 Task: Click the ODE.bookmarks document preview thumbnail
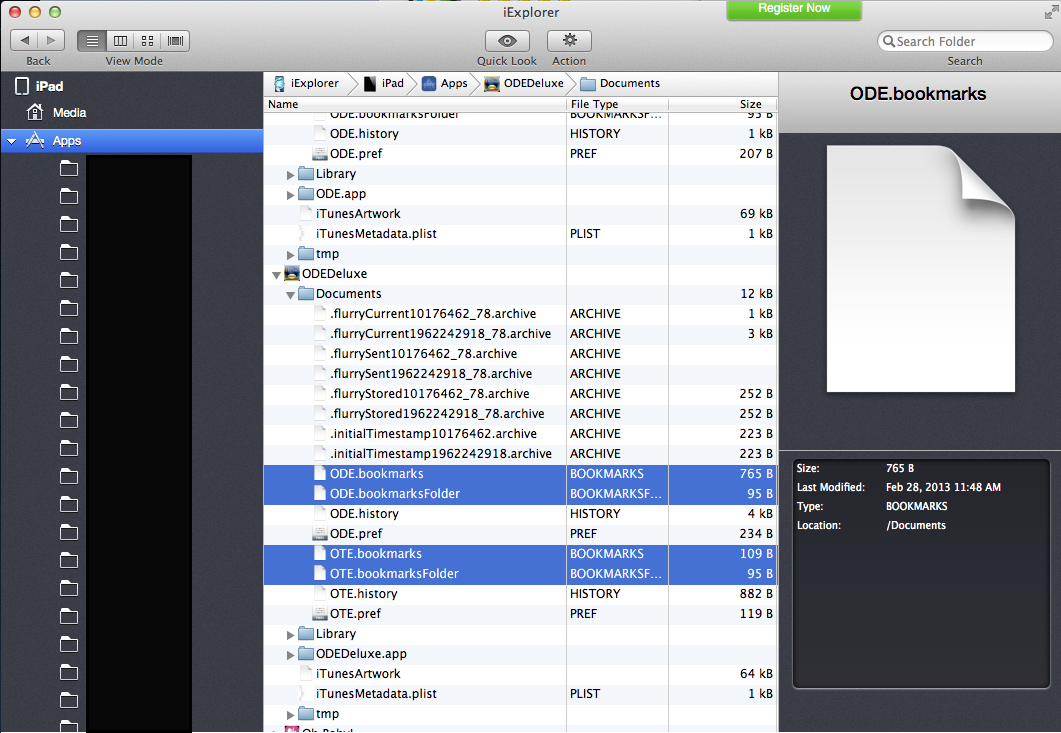pos(920,269)
